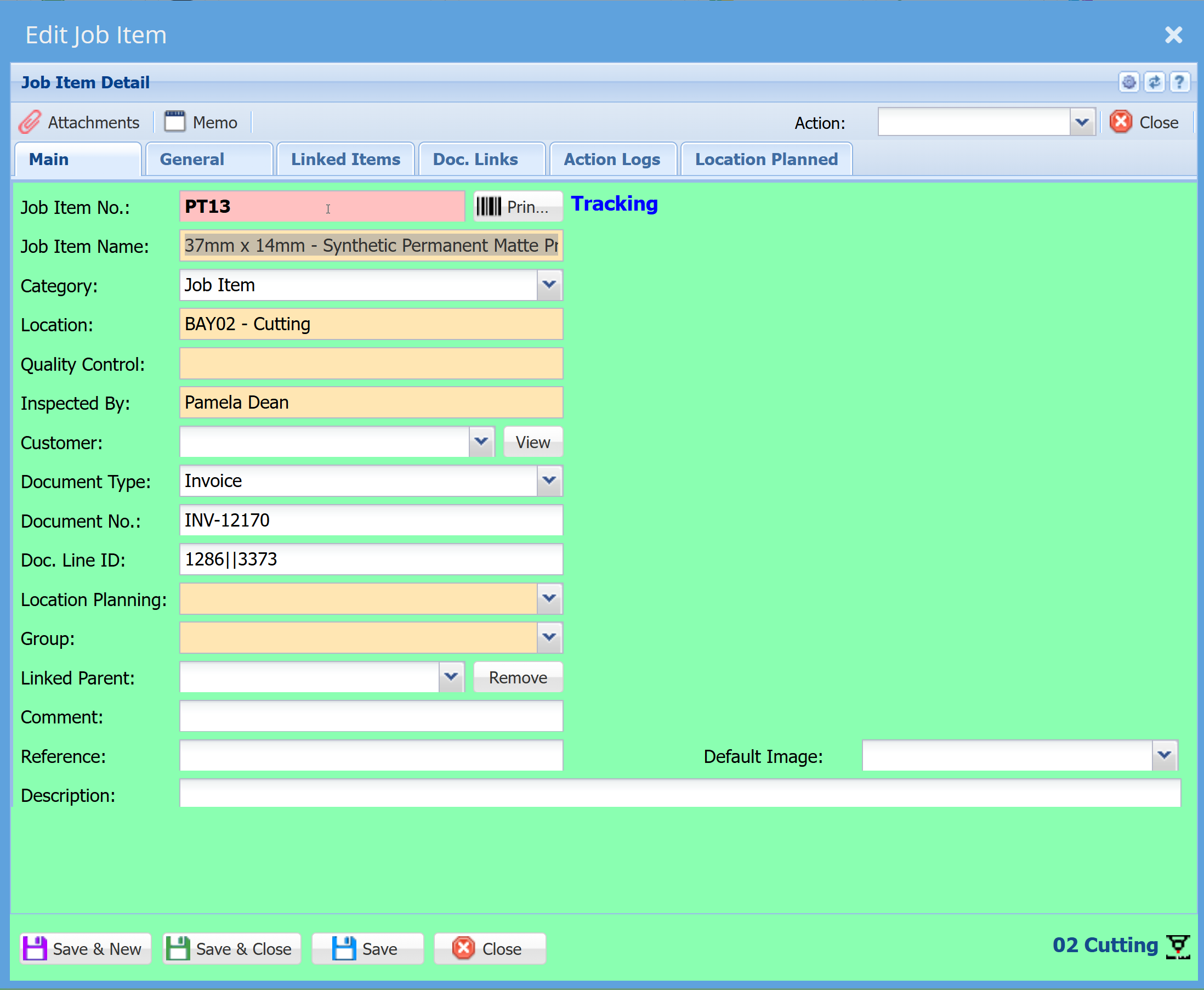1204x990 pixels.
Task: Click the red Close icon beside Action
Action: (x=1121, y=122)
